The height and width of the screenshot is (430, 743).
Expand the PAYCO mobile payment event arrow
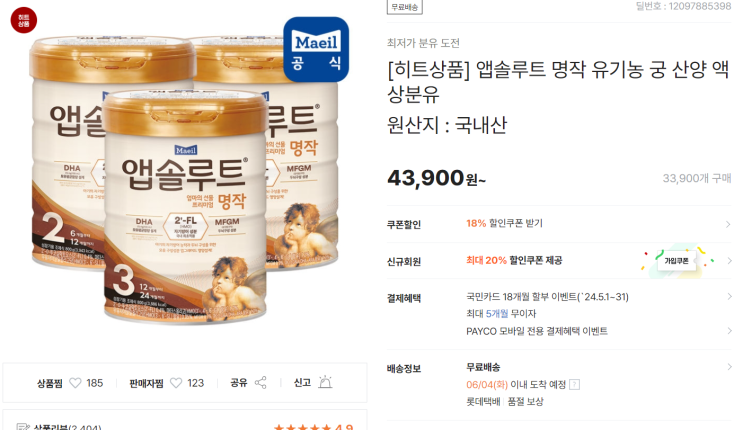729,330
